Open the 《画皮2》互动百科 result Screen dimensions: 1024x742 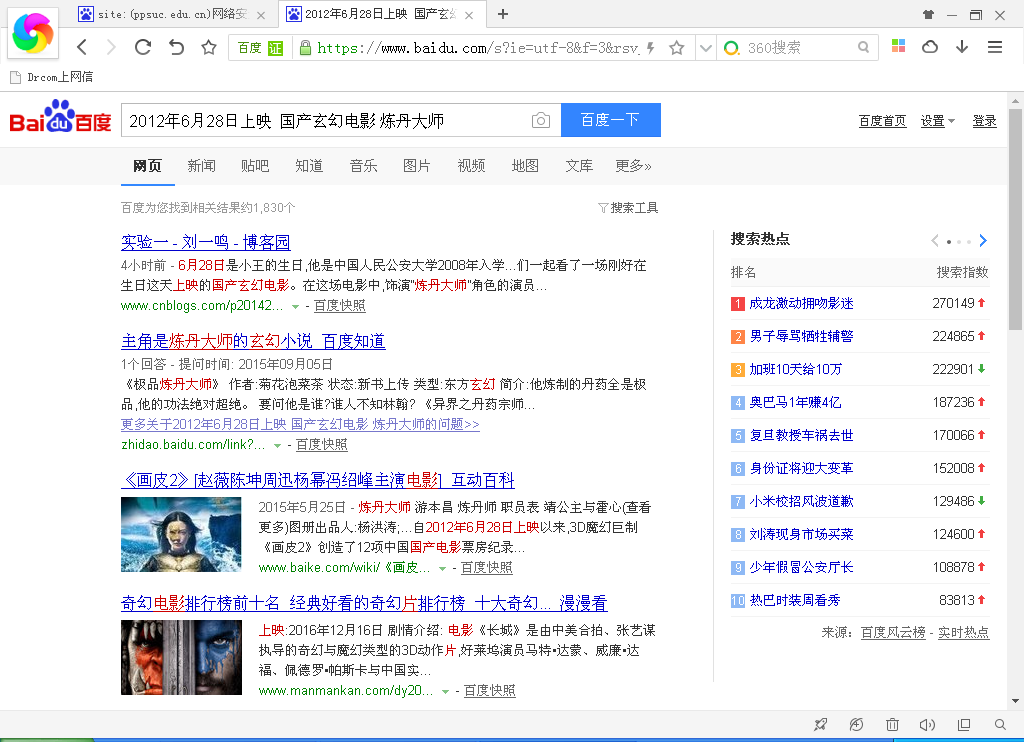(x=318, y=480)
